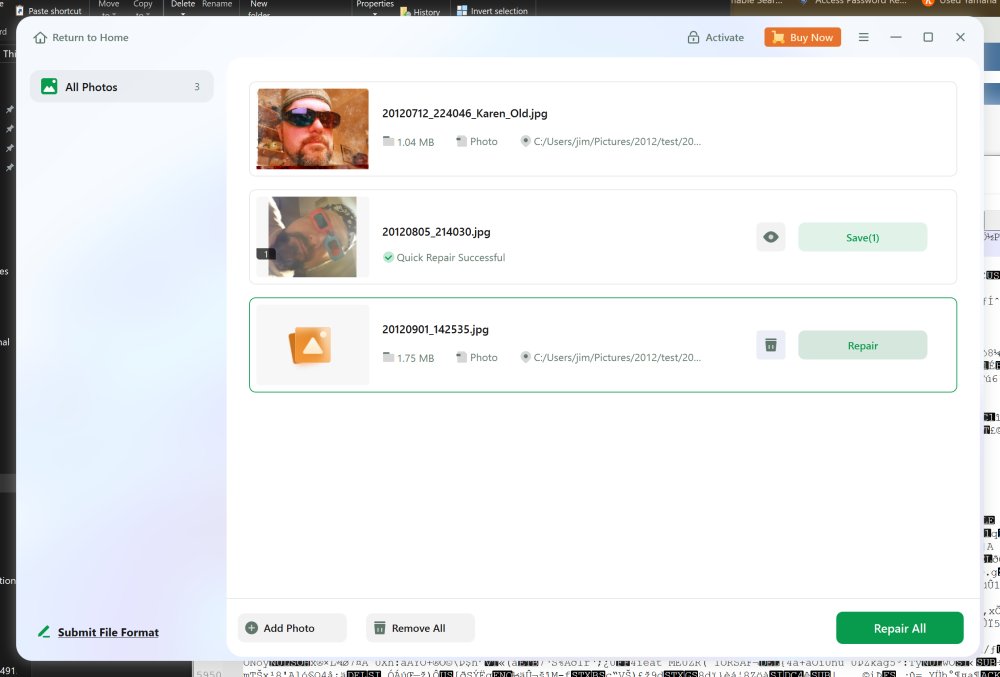The width and height of the screenshot is (1000, 677).
Task: Click the Repair button for 20120901_142535.jpg
Action: click(862, 344)
